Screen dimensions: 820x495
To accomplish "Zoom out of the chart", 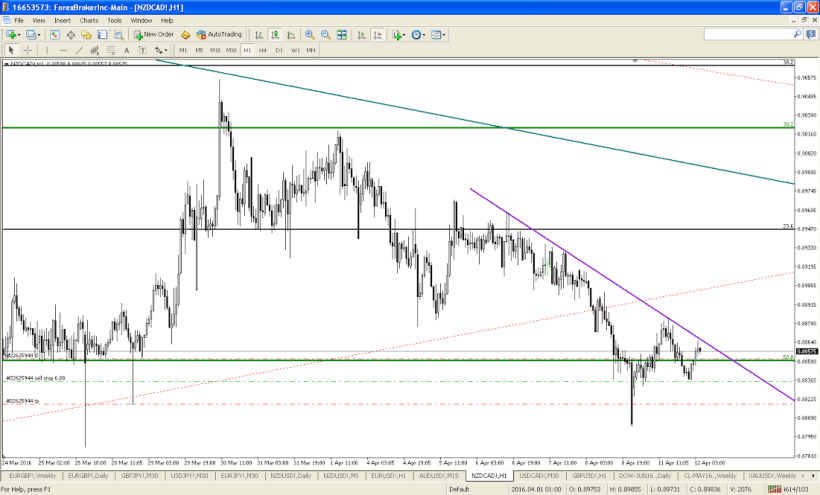I will pyautogui.click(x=324, y=34).
